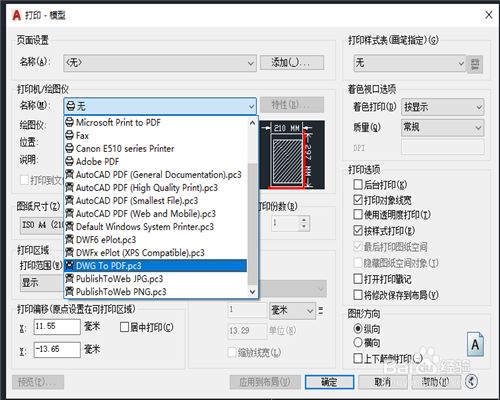Choose AutoCAD PDF (Smallest File).pc3
The height and width of the screenshot is (400, 500).
(156, 200)
